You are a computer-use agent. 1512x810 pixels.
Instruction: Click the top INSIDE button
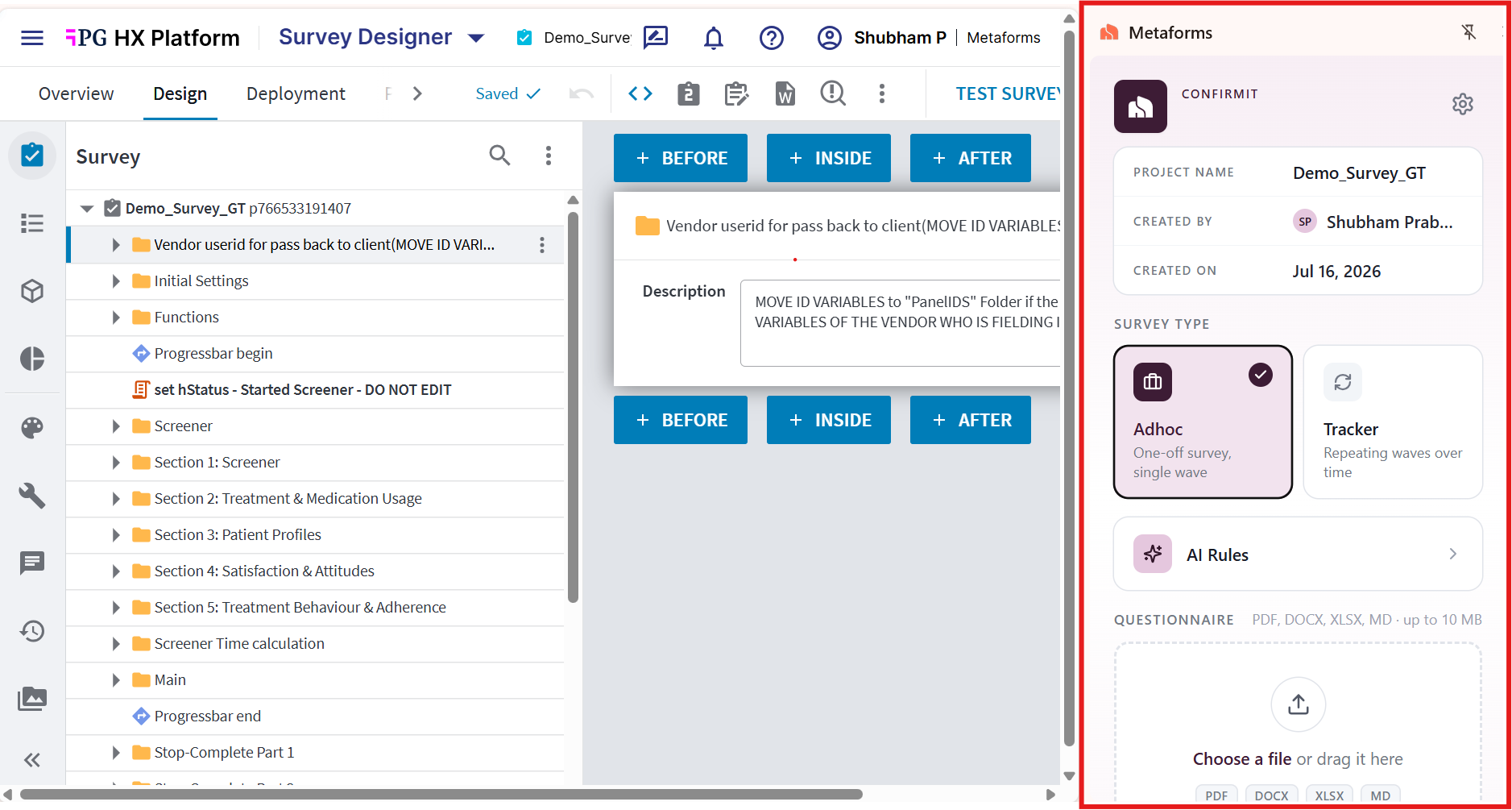[x=829, y=158]
